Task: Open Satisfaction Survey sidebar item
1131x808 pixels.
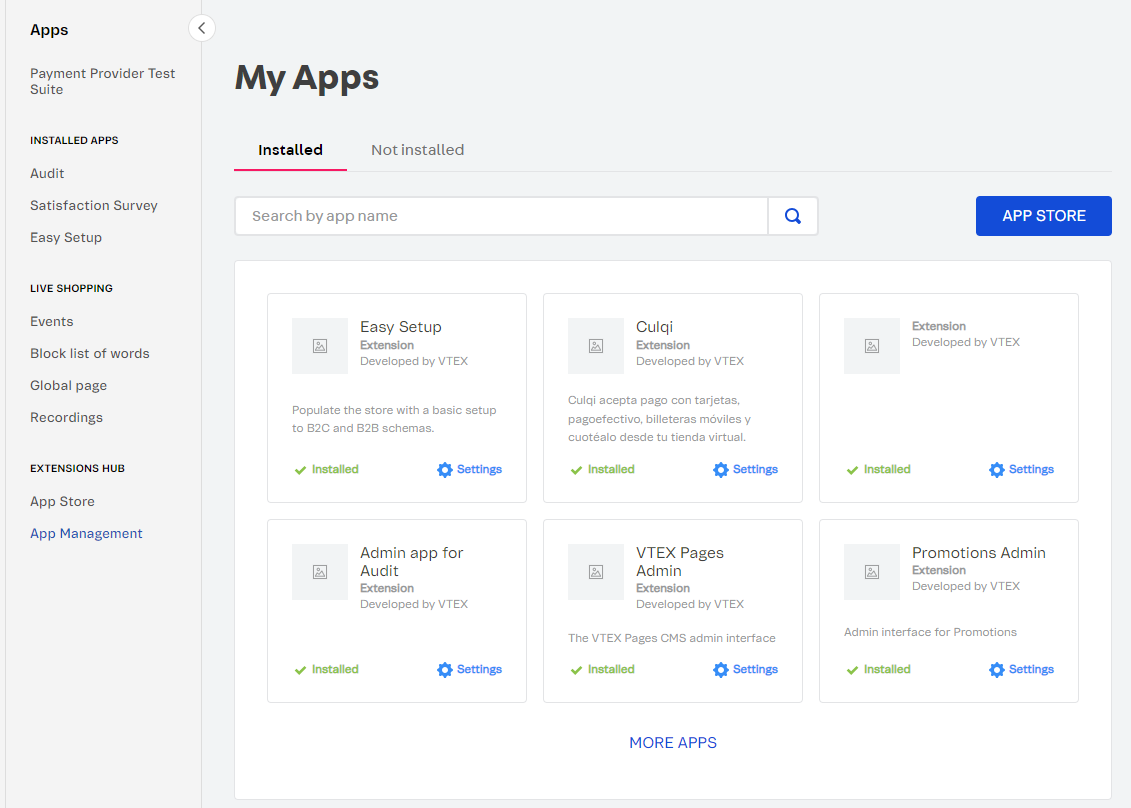Action: 94,205
